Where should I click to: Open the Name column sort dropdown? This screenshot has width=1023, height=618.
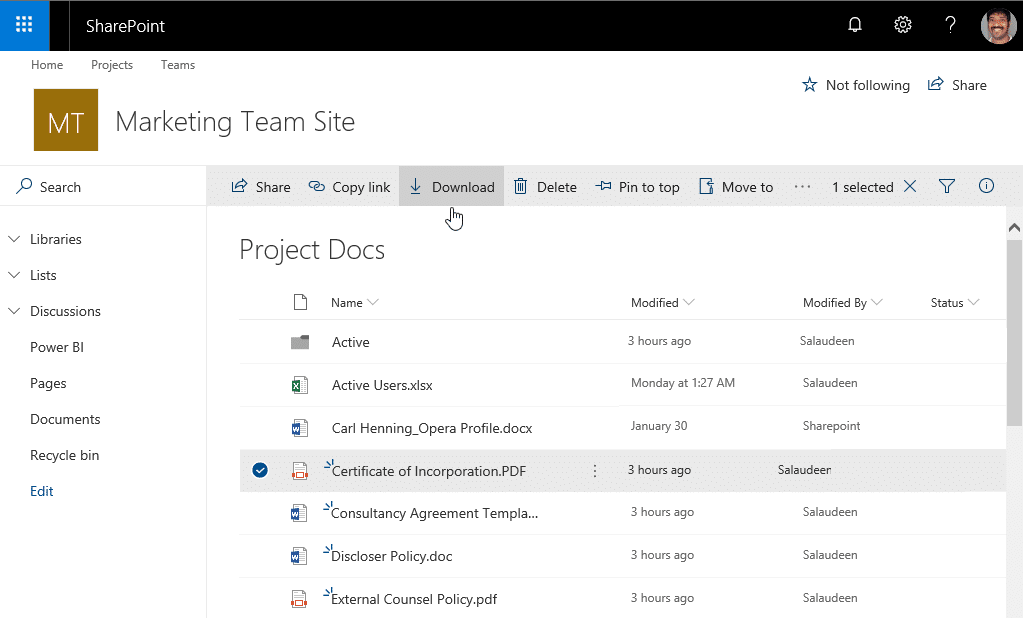374,302
